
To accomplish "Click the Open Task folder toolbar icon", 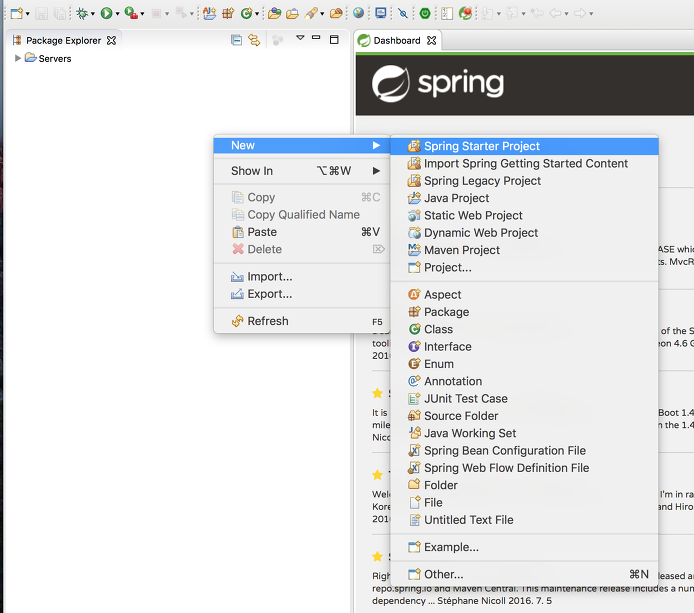I will point(292,13).
